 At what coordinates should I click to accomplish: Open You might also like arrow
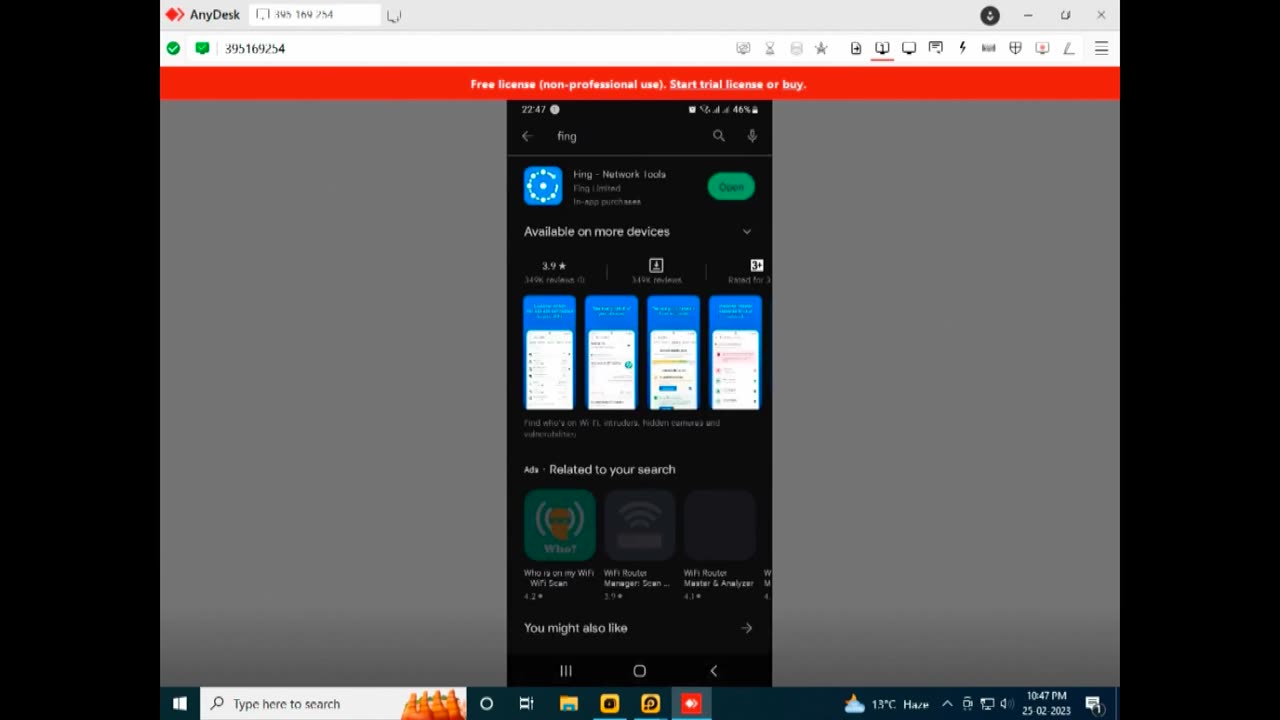pos(746,628)
